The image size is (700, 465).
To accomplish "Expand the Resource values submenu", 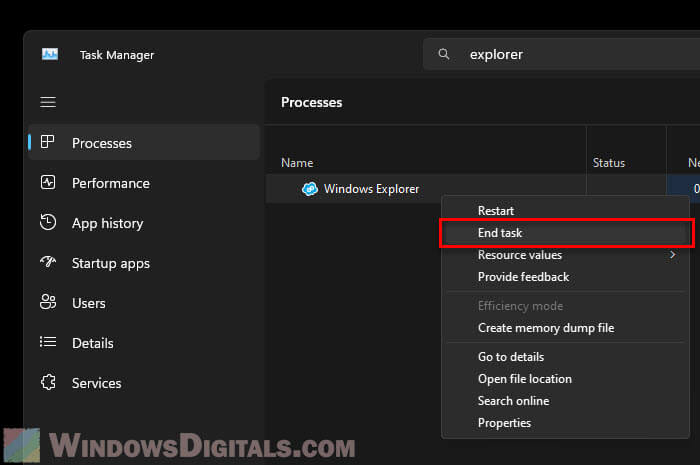I will point(566,255).
